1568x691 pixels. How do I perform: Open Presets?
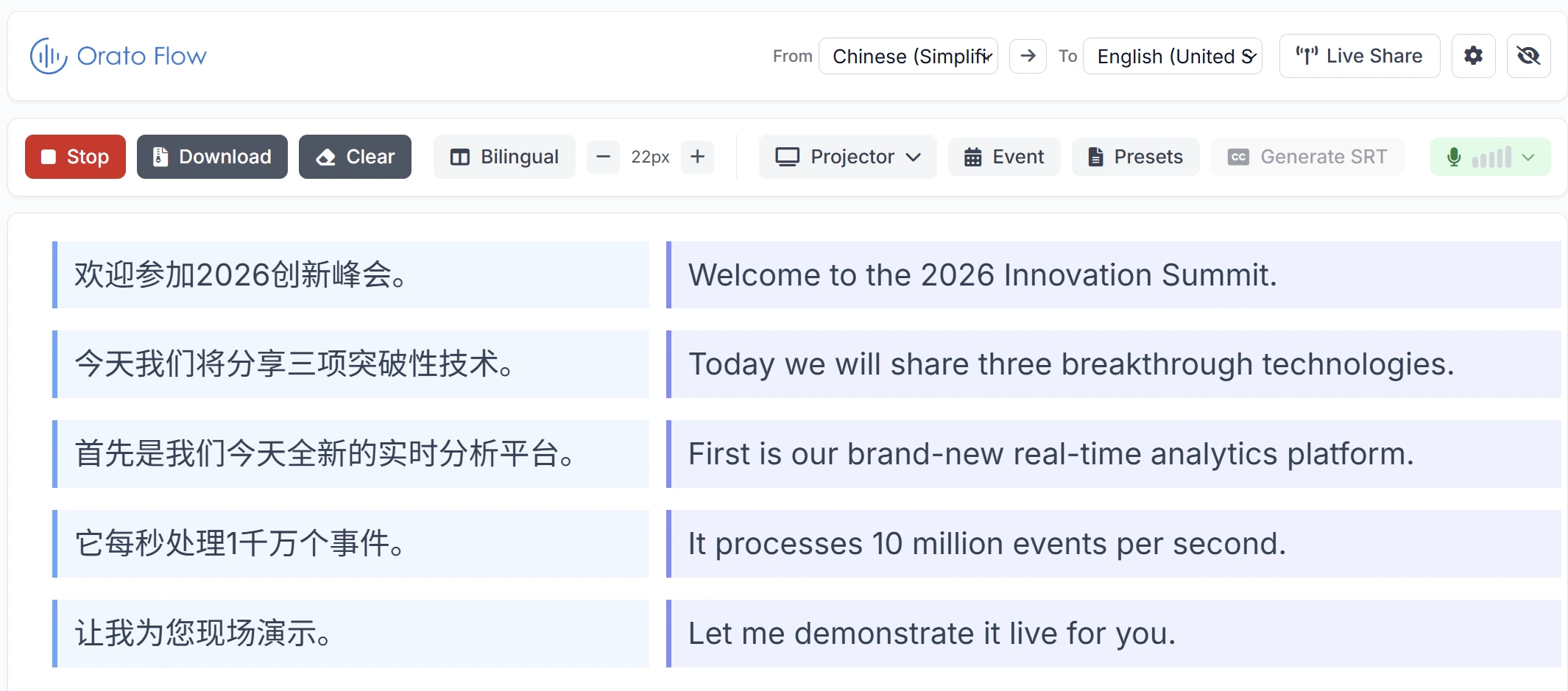click(x=1135, y=157)
